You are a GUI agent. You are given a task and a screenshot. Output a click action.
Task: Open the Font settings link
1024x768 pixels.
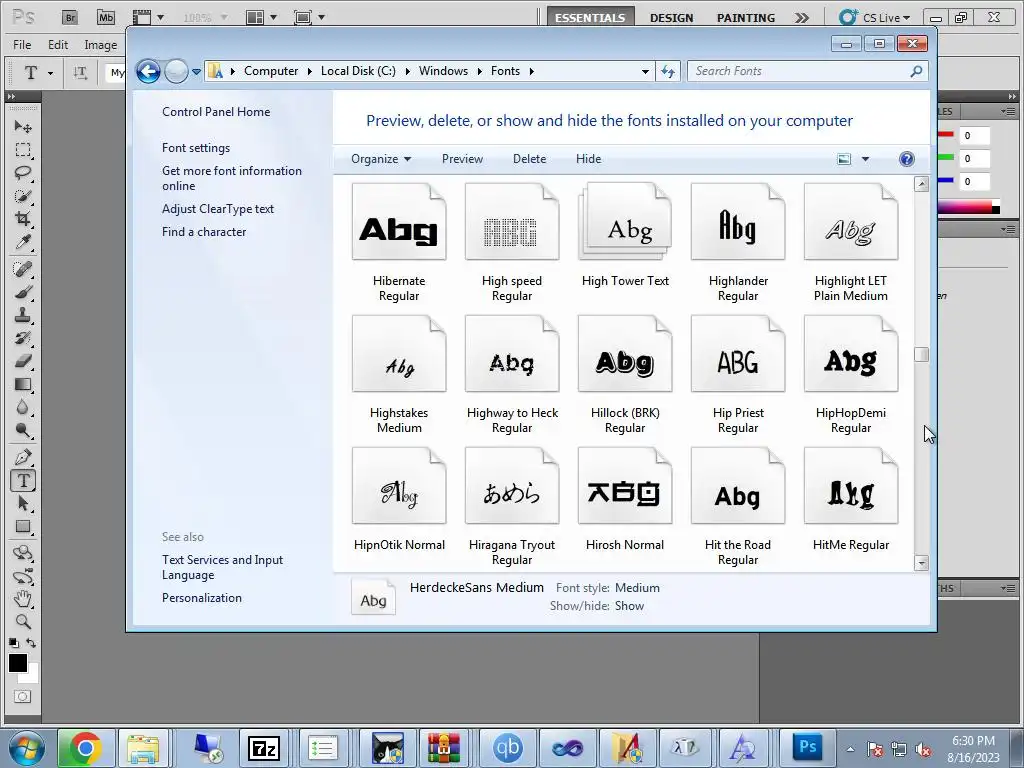pyautogui.click(x=196, y=148)
